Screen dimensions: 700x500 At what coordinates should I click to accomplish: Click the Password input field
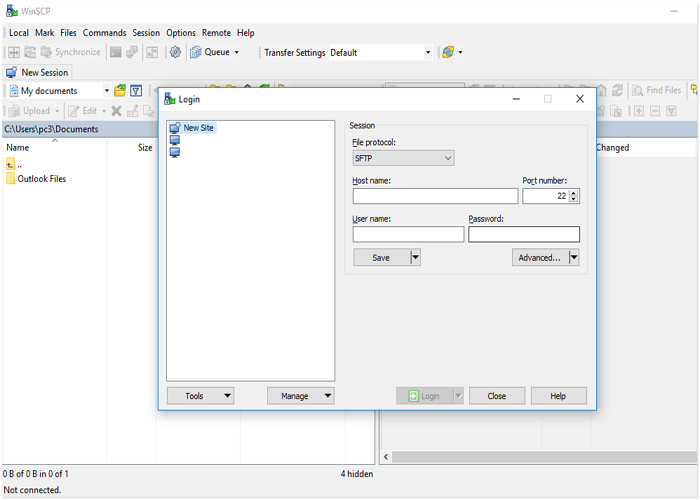(x=524, y=234)
